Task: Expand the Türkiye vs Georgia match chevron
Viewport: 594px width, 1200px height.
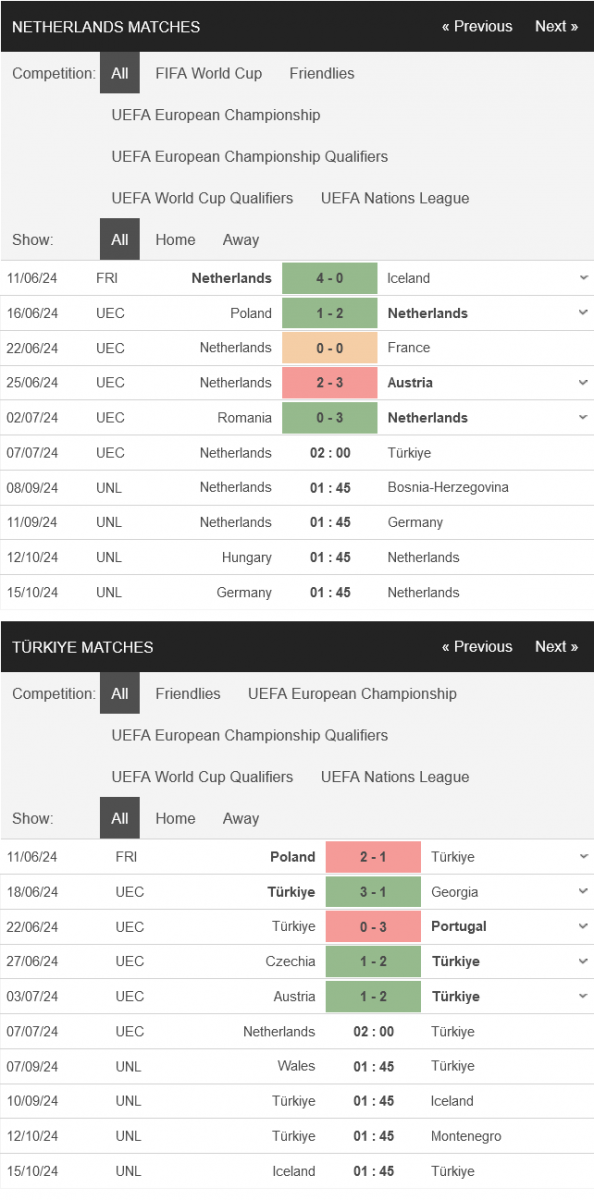Action: (583, 892)
